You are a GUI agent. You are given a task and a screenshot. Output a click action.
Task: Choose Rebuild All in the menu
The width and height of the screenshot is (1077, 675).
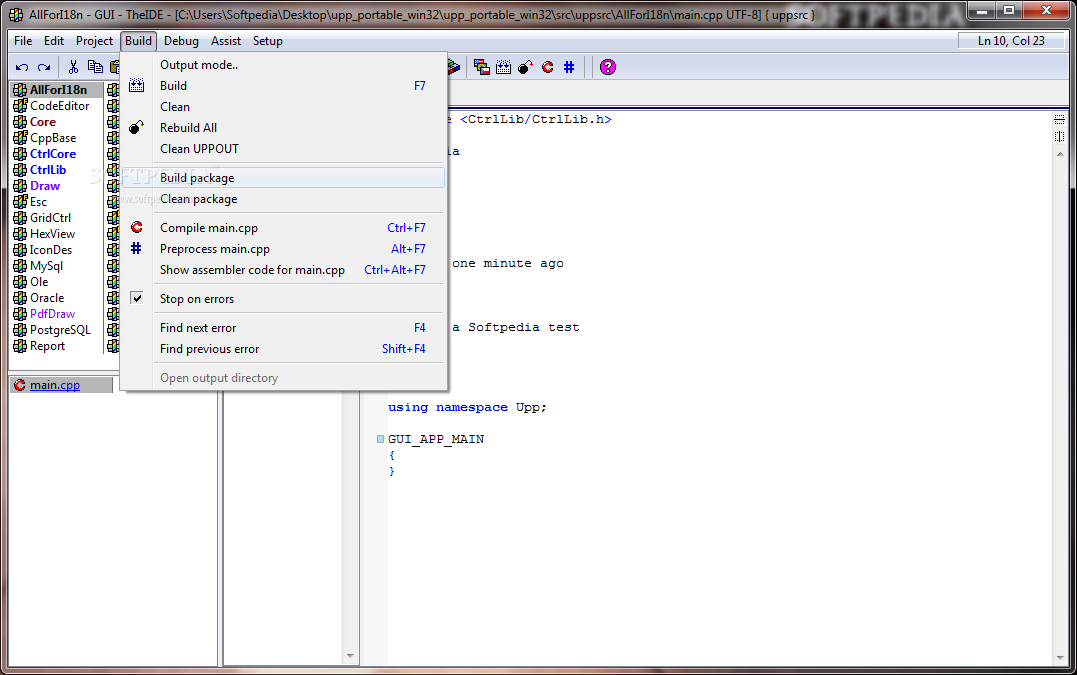pos(283,128)
